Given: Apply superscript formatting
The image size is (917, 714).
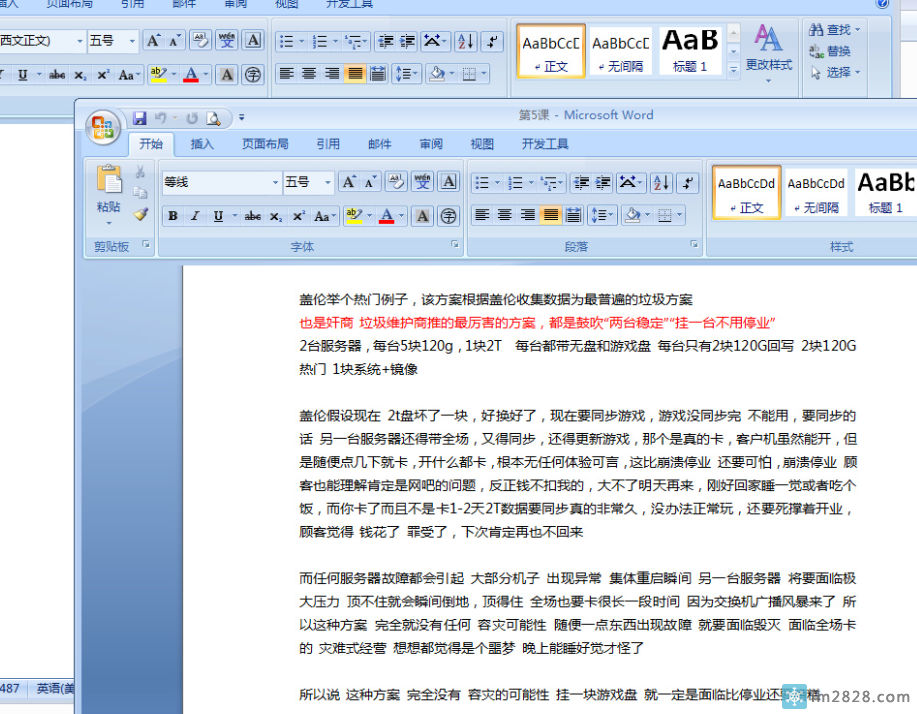Looking at the screenshot, I should click(x=298, y=215).
